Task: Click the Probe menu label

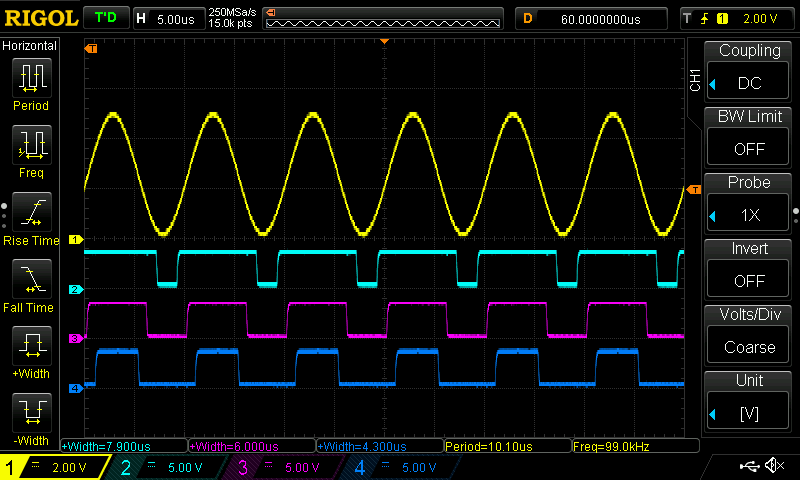Action: (748, 182)
